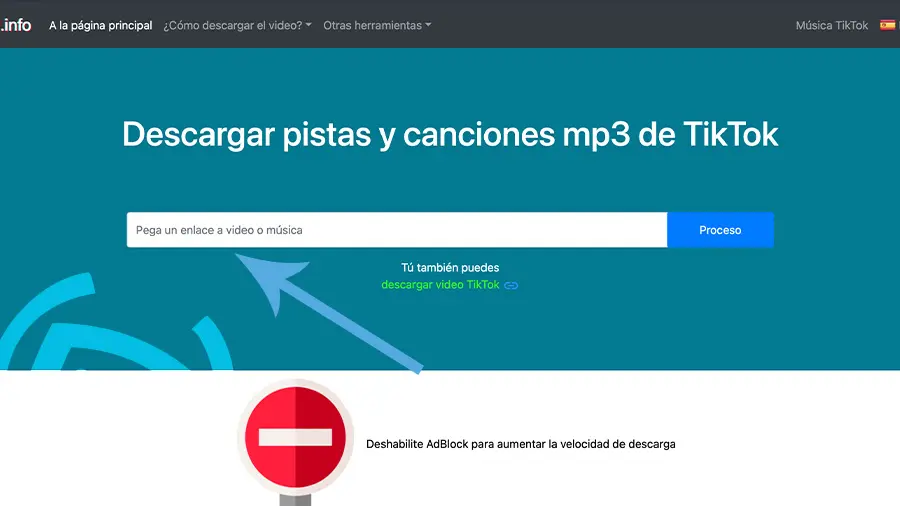Focus the 'Pega un enlace' input field

397,230
